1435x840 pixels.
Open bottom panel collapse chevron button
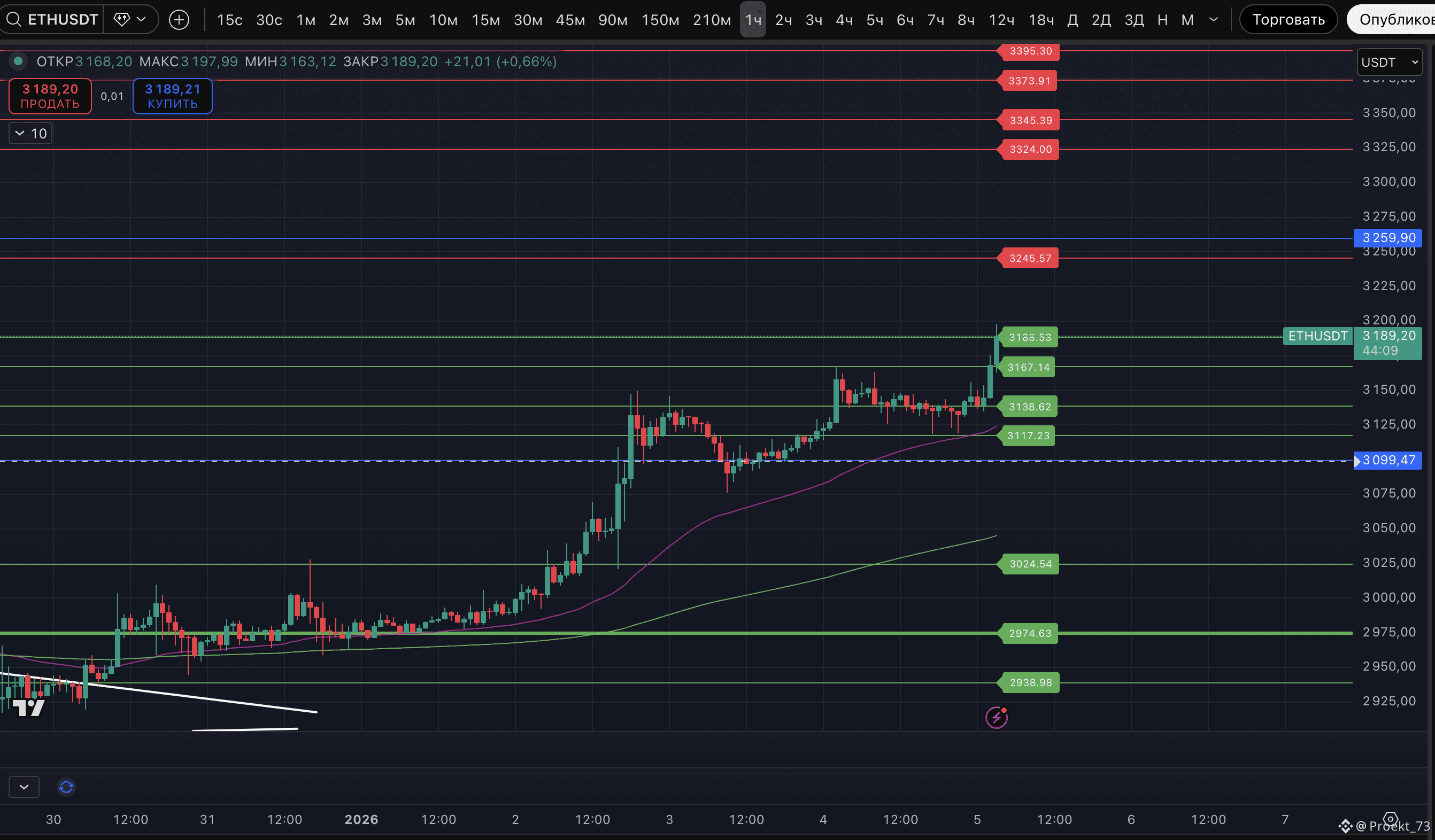click(24, 787)
